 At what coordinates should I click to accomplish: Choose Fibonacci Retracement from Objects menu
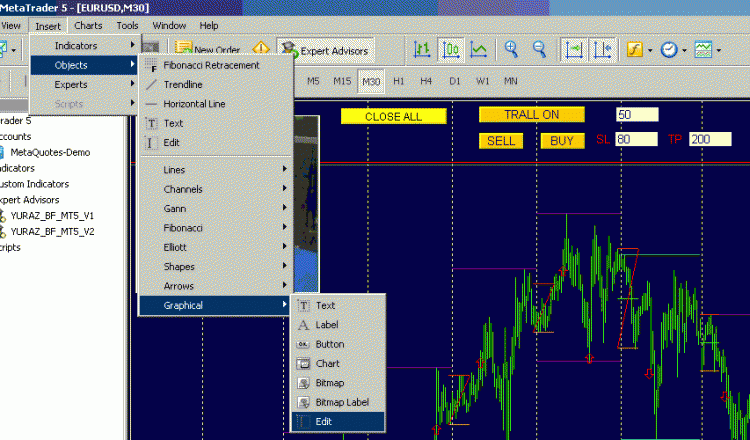[x=216, y=66]
